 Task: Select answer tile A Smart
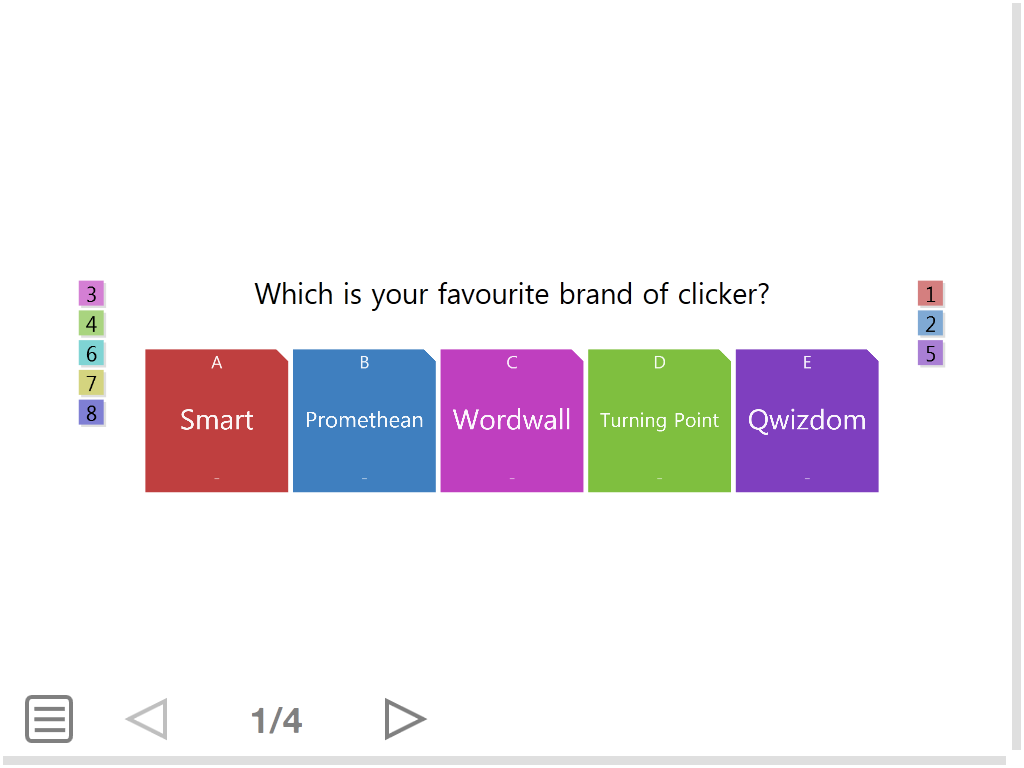(217, 421)
